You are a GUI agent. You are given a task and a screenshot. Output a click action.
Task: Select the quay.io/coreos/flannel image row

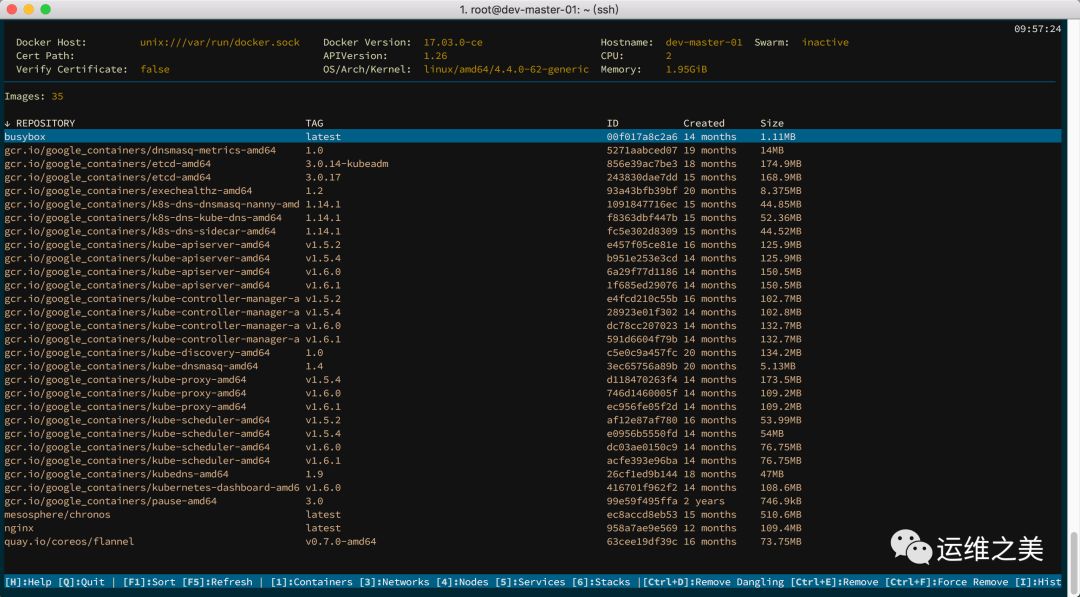(532, 541)
